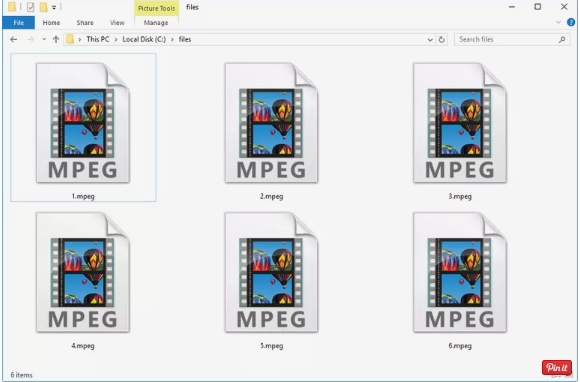Open the Manage ribbon tab

pyautogui.click(x=156, y=23)
